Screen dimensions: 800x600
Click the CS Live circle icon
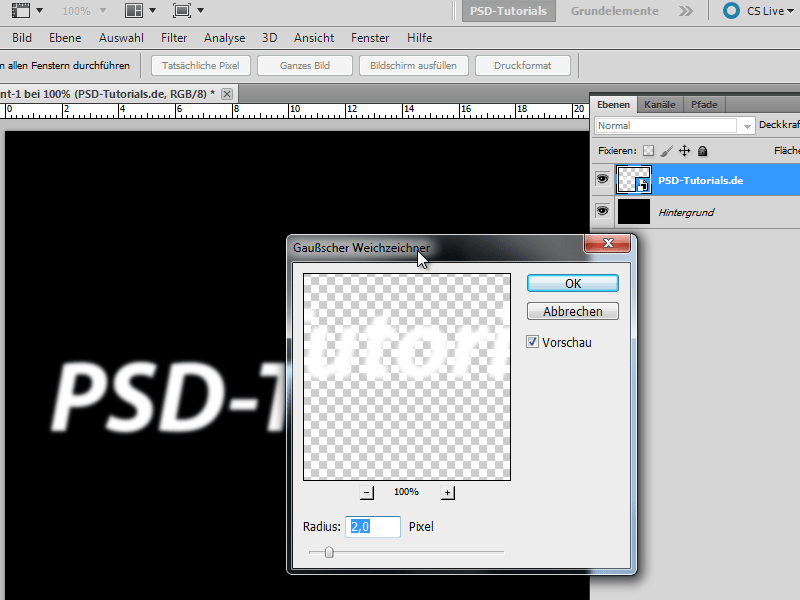(x=731, y=11)
